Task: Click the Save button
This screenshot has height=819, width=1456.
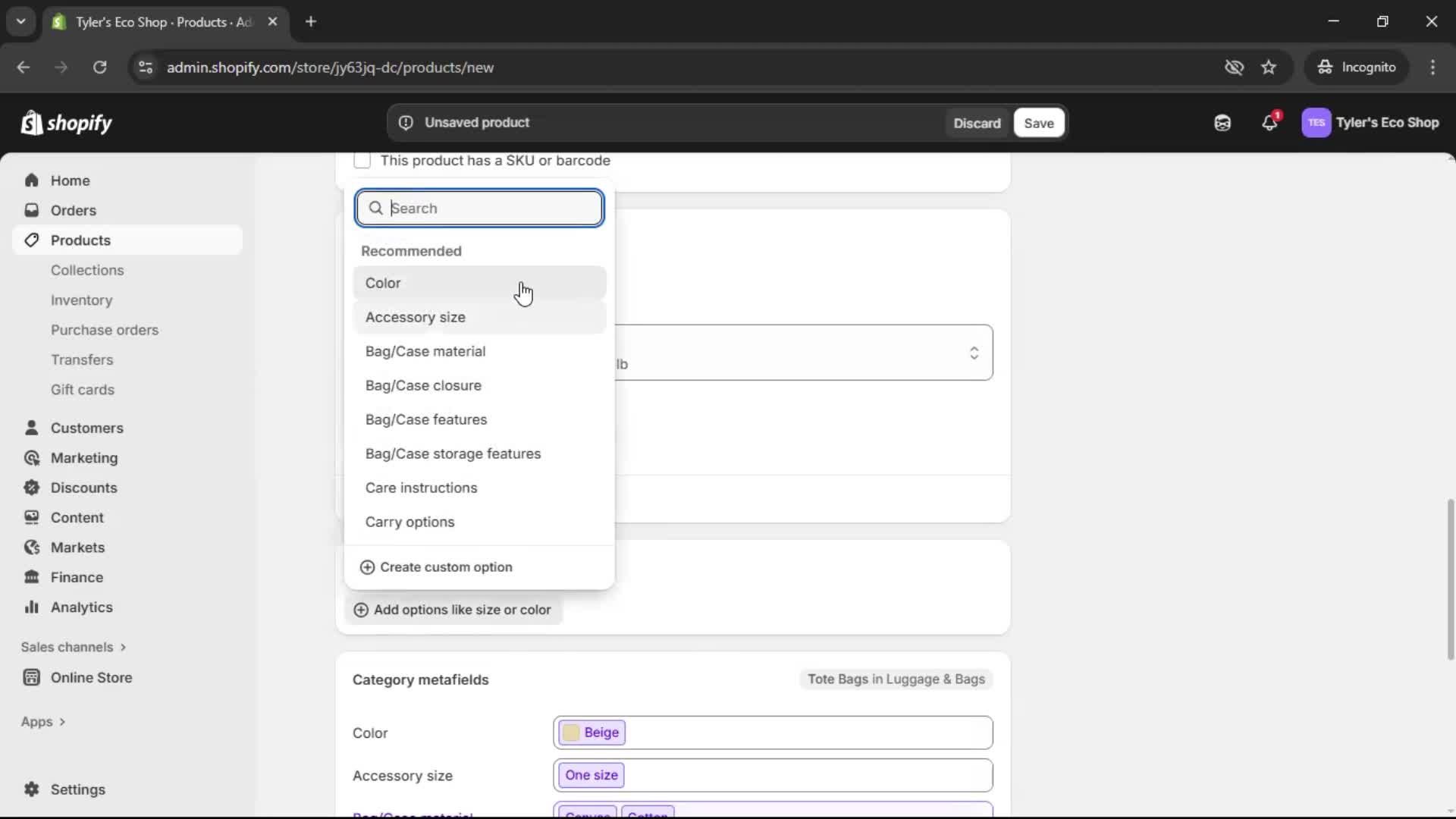Action: pyautogui.click(x=1038, y=122)
